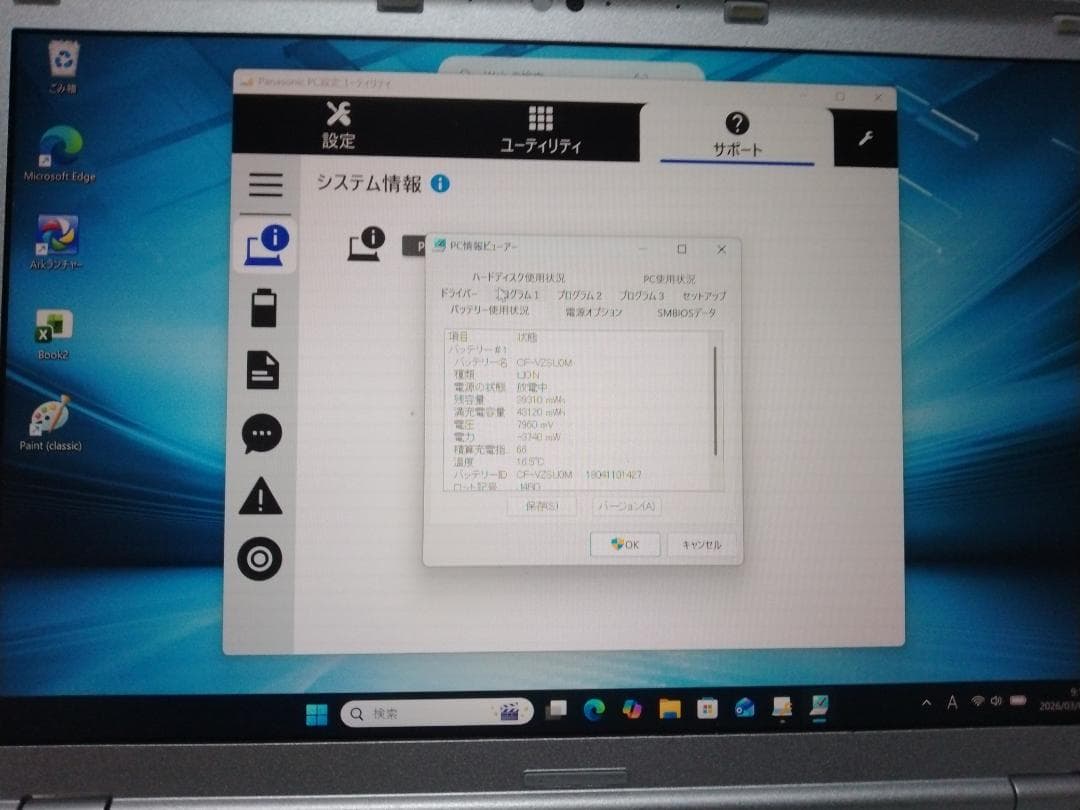This screenshot has height=810, width=1080.
Task: Click the battery tray icon
Action: (x=1018, y=700)
